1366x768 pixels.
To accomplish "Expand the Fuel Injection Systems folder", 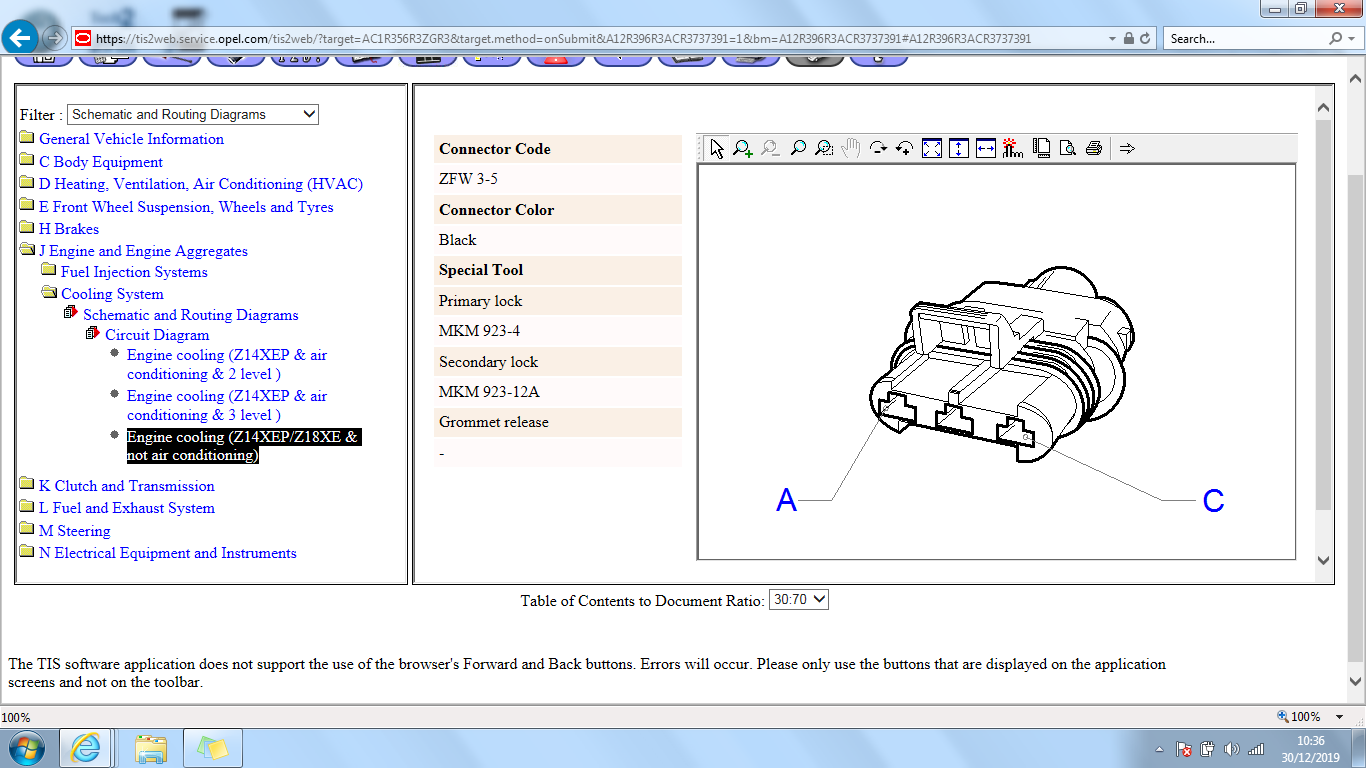I will [49, 271].
